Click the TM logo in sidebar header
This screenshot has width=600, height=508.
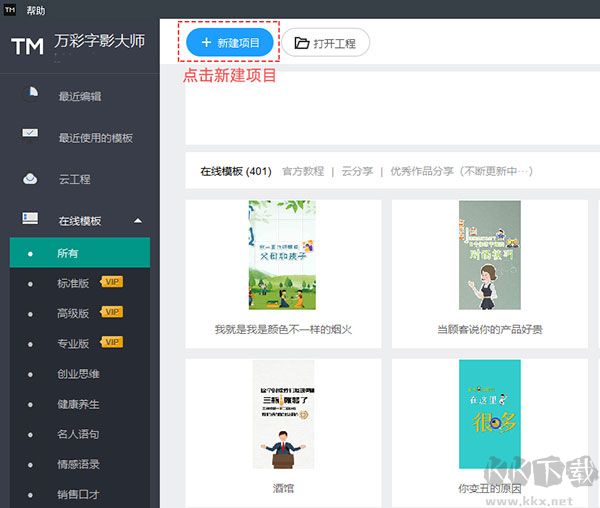tap(26, 46)
